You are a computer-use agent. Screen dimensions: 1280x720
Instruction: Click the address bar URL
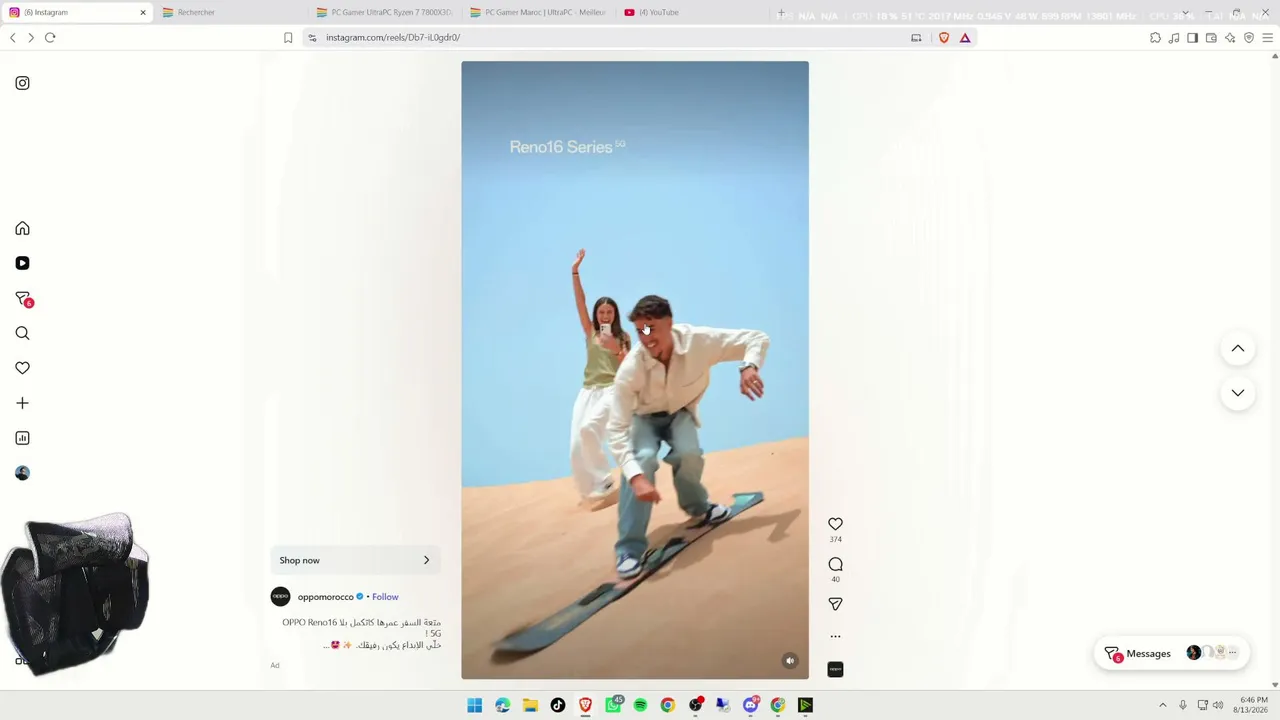click(x=393, y=38)
